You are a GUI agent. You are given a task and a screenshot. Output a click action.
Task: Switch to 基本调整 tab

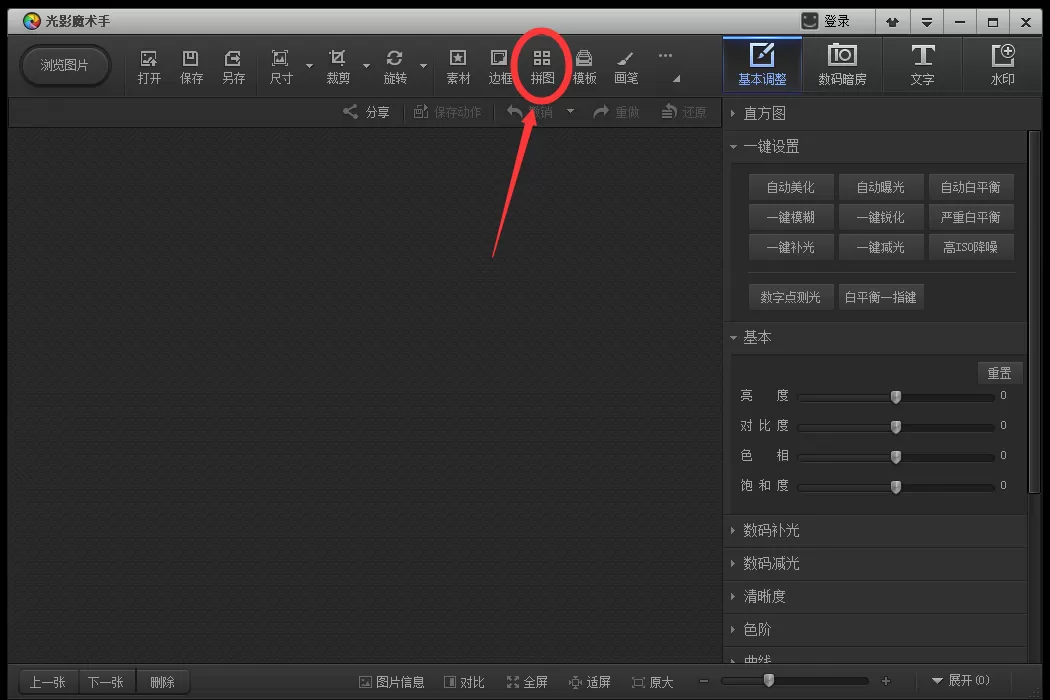pyautogui.click(x=762, y=64)
